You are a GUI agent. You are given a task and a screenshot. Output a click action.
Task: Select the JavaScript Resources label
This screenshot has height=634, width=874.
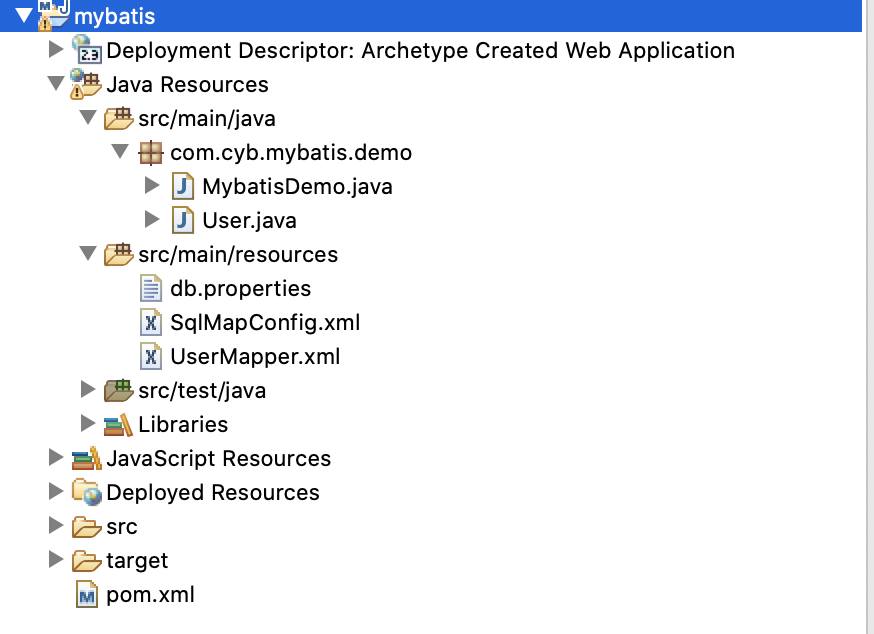218,459
